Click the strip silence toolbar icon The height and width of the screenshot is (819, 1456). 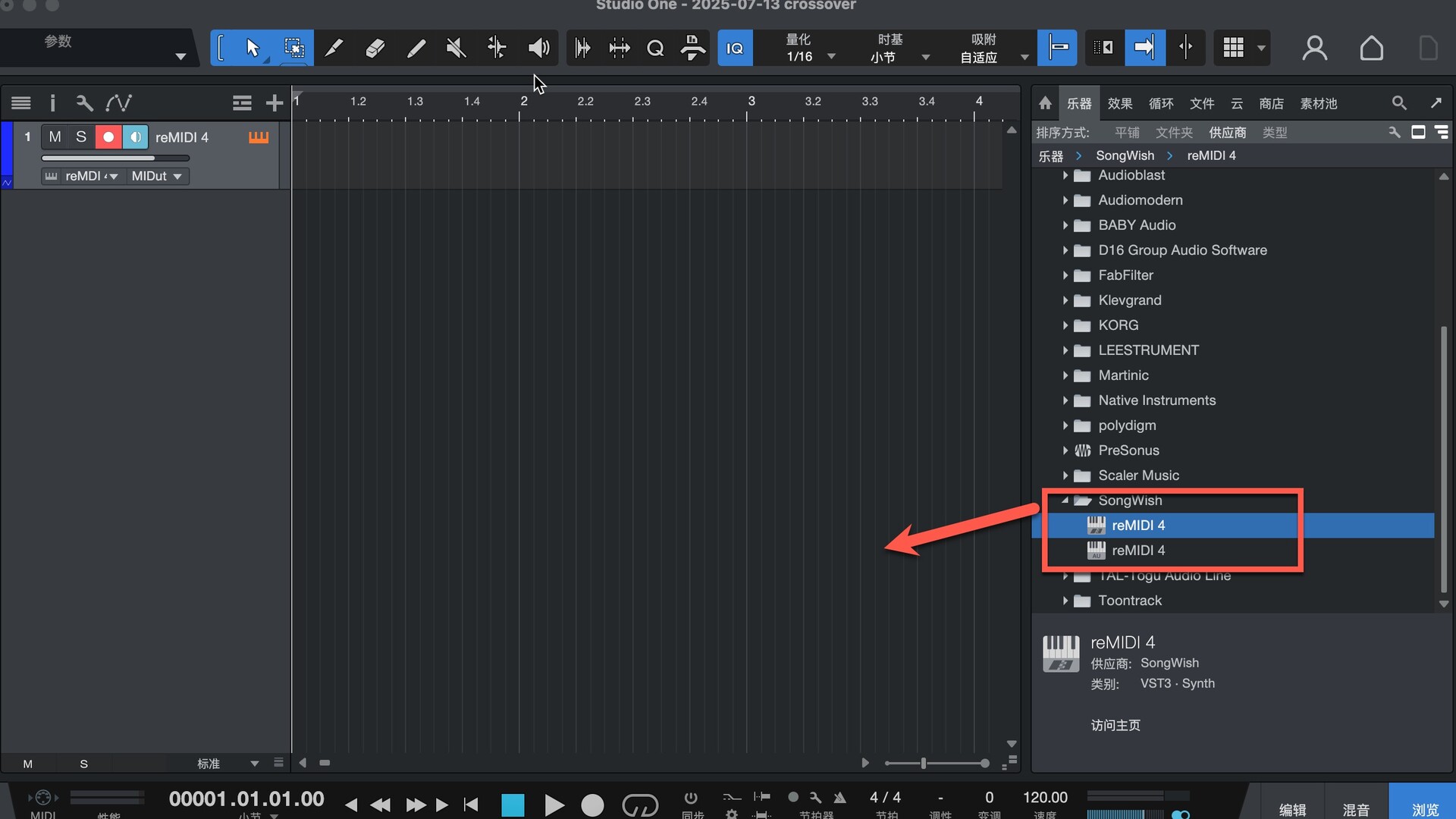[582, 48]
